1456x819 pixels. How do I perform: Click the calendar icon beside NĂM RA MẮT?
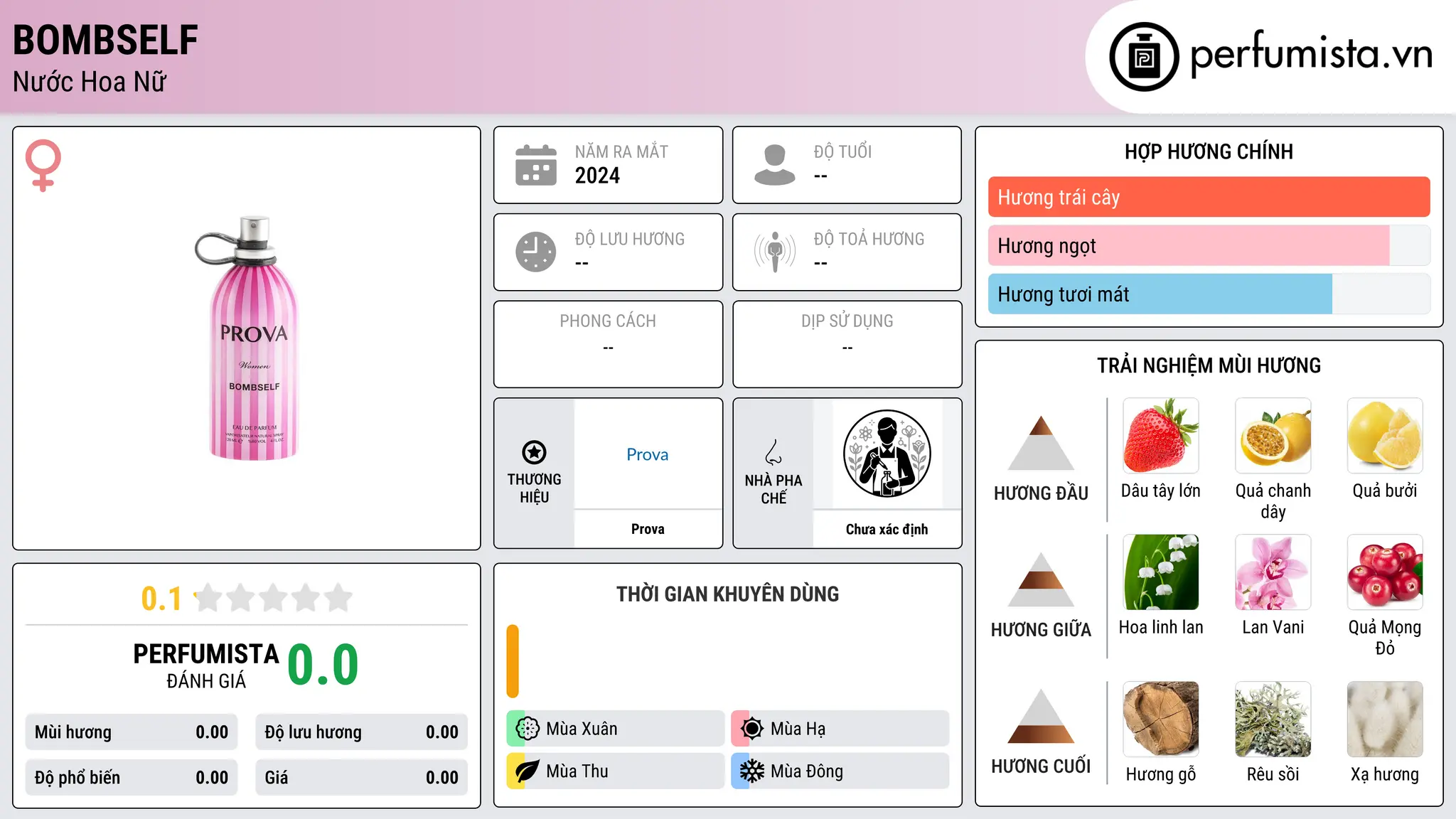(x=536, y=165)
